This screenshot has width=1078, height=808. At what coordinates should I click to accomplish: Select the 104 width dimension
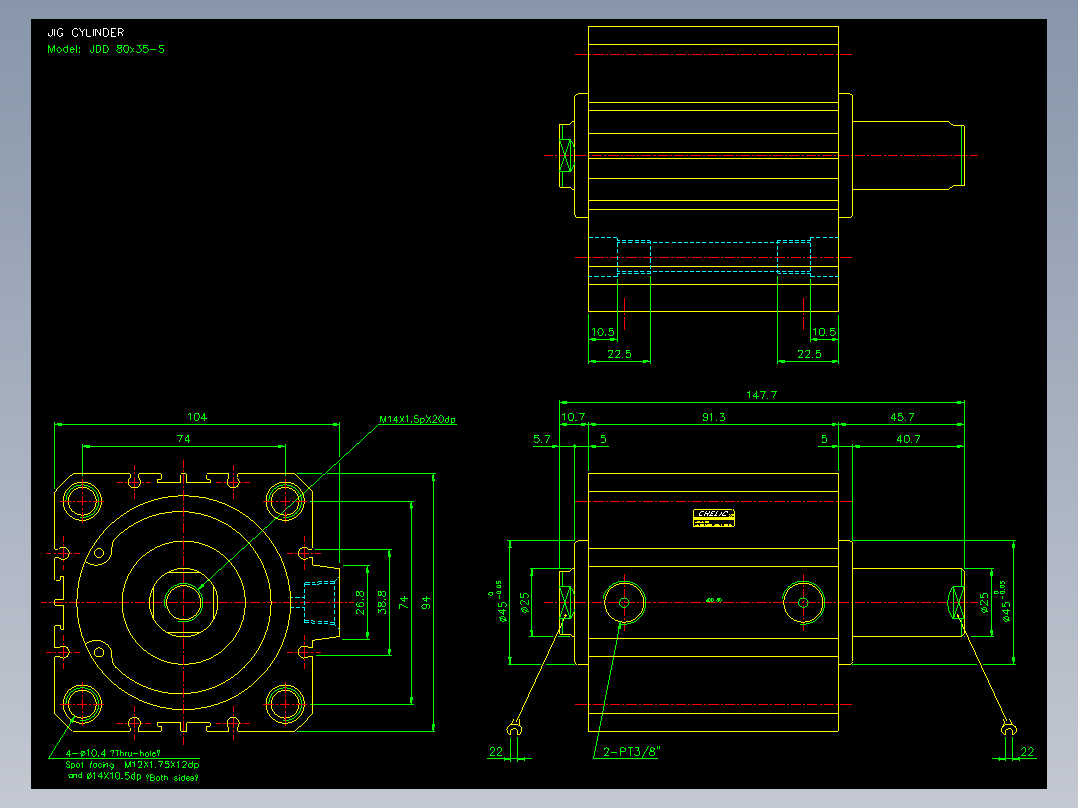[197, 417]
